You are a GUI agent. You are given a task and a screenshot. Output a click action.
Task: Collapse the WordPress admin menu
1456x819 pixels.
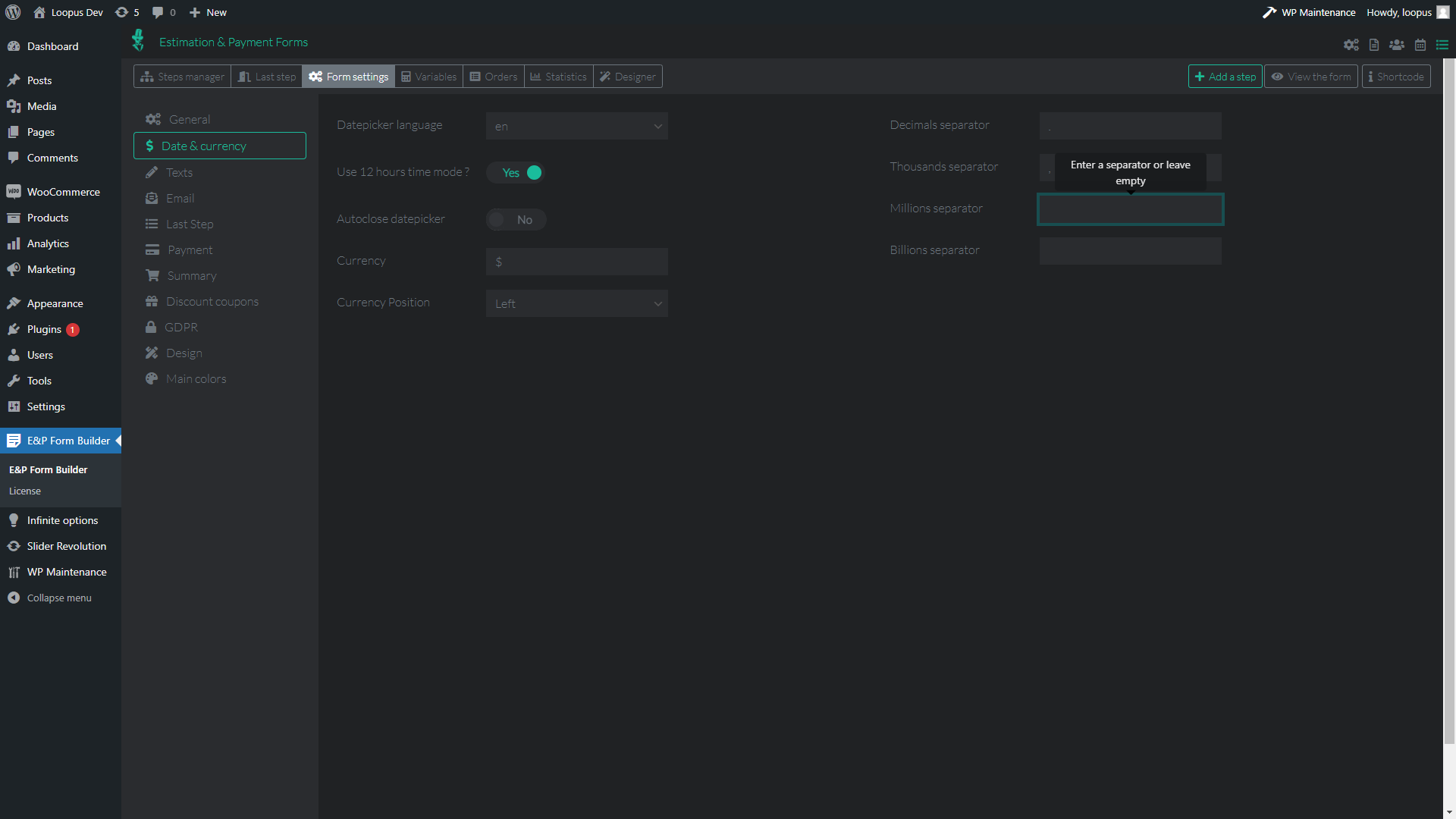tap(58, 598)
